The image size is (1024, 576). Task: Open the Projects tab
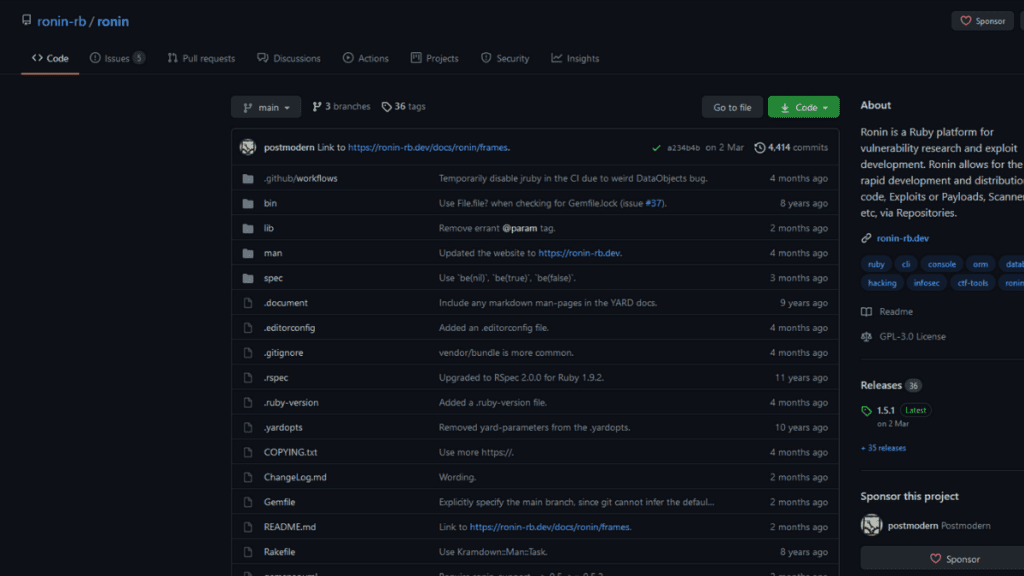(x=434, y=58)
